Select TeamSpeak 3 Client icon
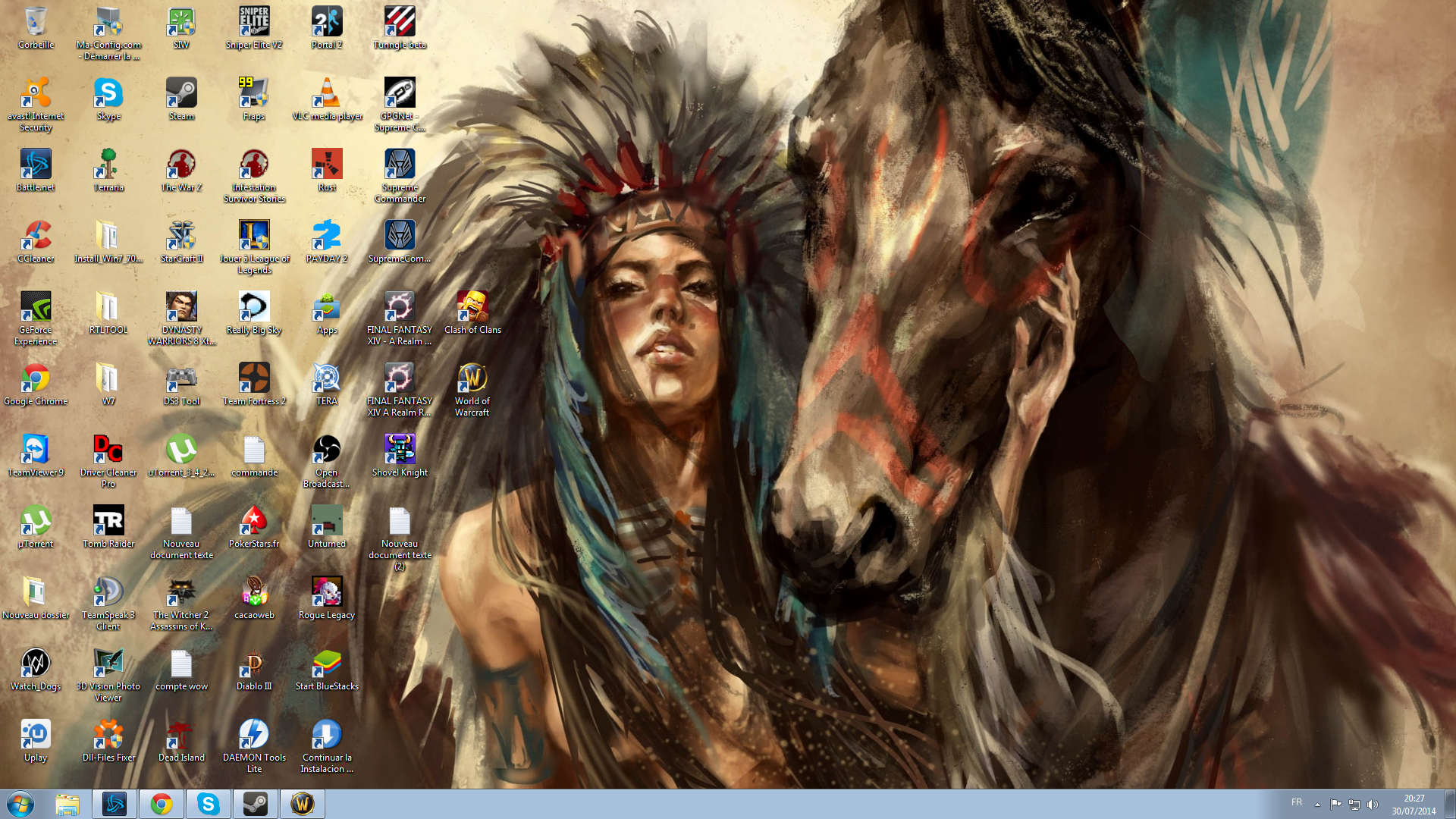Image resolution: width=1456 pixels, height=819 pixels. click(x=108, y=604)
